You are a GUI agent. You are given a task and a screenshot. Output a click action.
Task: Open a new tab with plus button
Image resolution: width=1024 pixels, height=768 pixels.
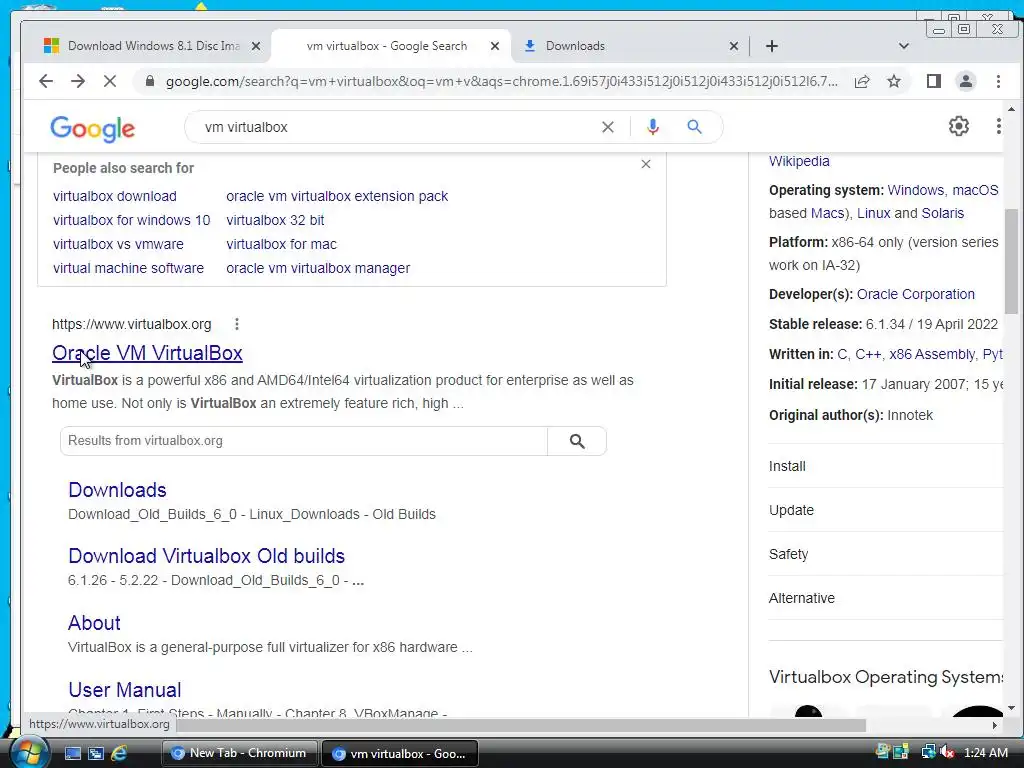(771, 46)
